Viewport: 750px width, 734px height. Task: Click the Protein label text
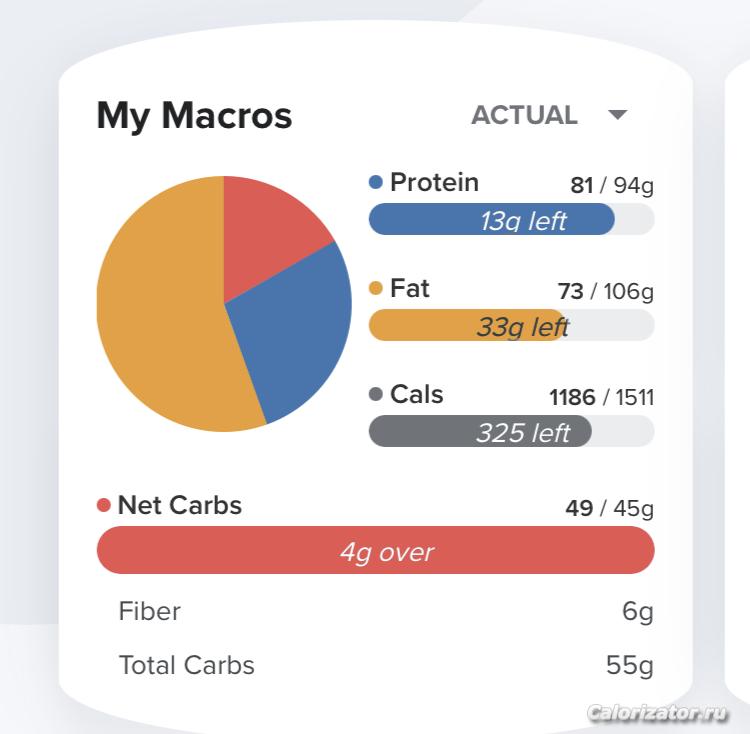pyautogui.click(x=434, y=183)
